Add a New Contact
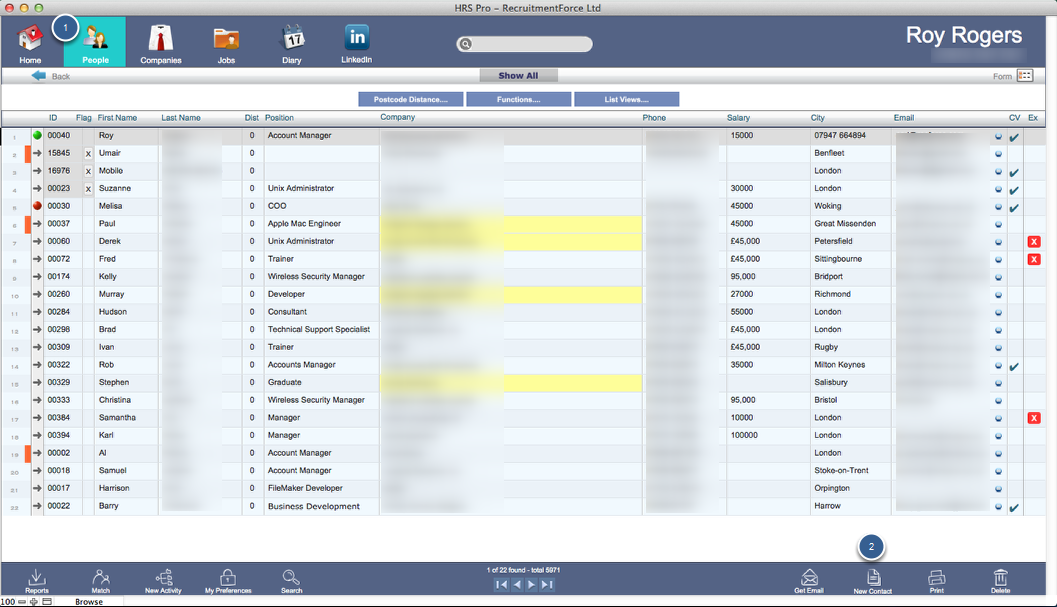The image size is (1057, 607). tap(873, 580)
